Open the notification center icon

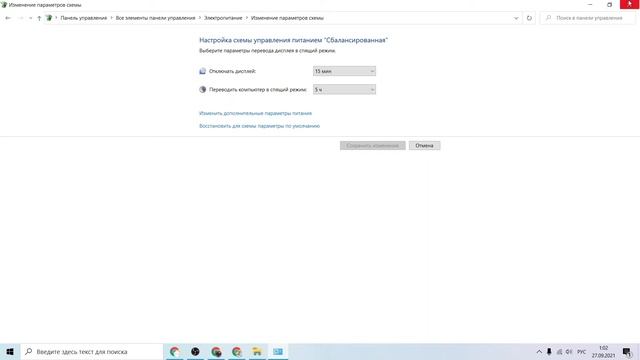627,352
